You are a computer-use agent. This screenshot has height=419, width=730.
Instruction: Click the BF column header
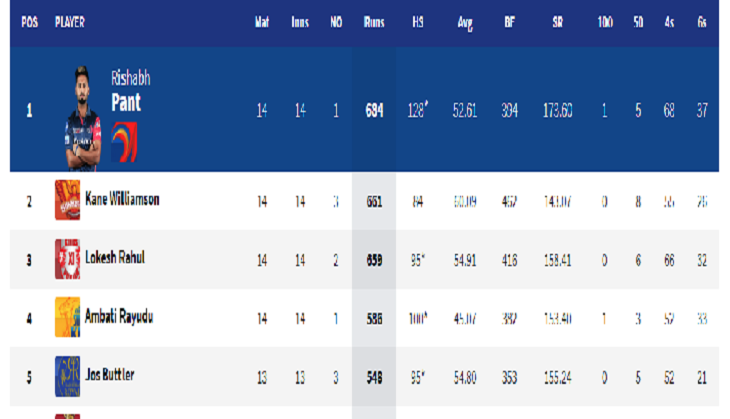click(509, 22)
